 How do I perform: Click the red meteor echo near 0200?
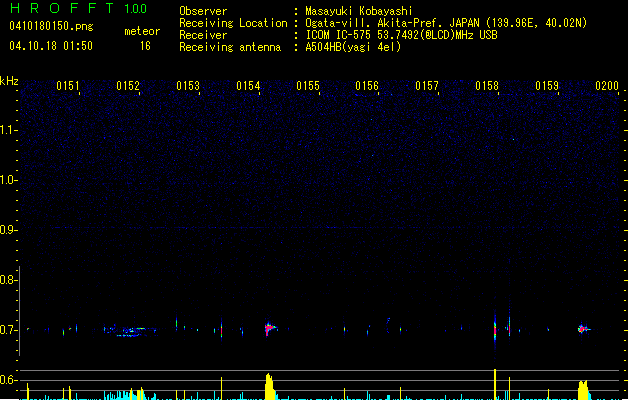coord(582,329)
